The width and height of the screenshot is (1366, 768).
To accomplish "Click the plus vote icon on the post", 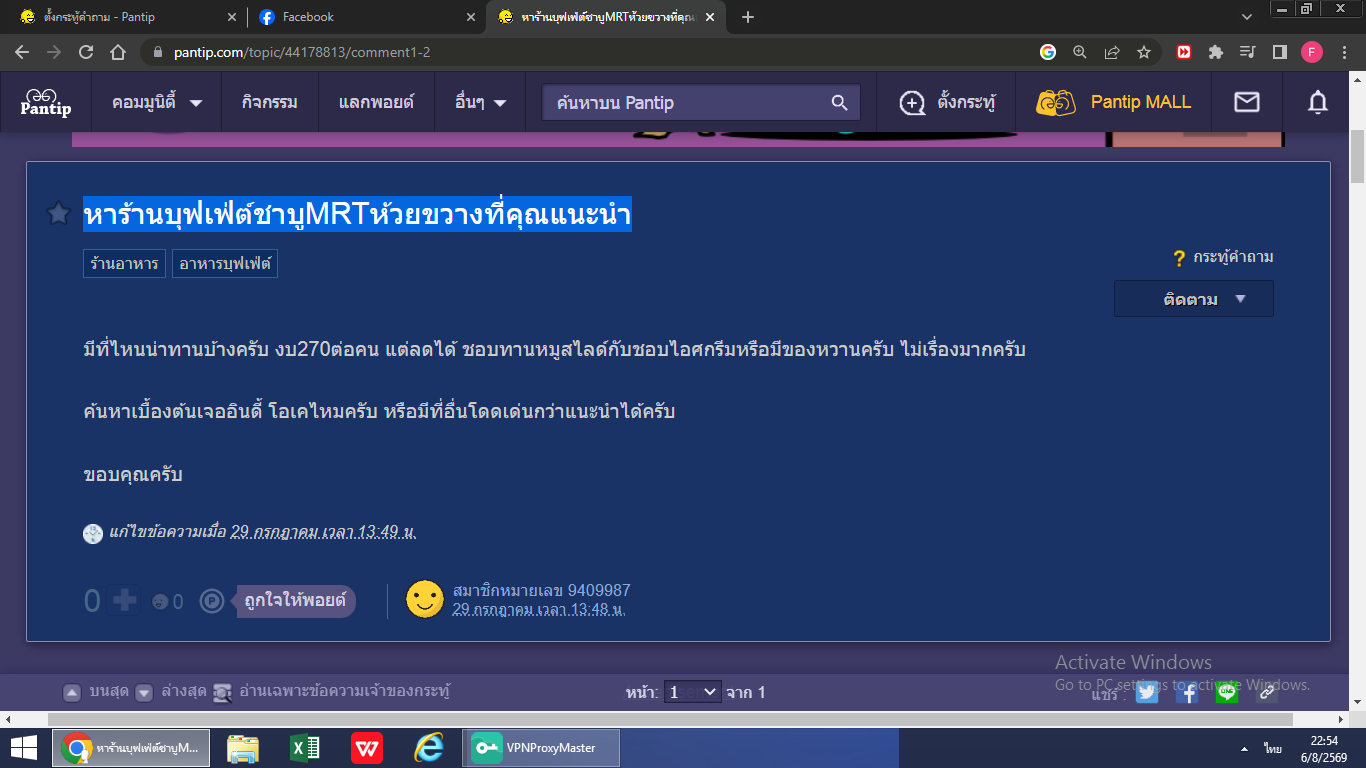I will click(x=124, y=600).
